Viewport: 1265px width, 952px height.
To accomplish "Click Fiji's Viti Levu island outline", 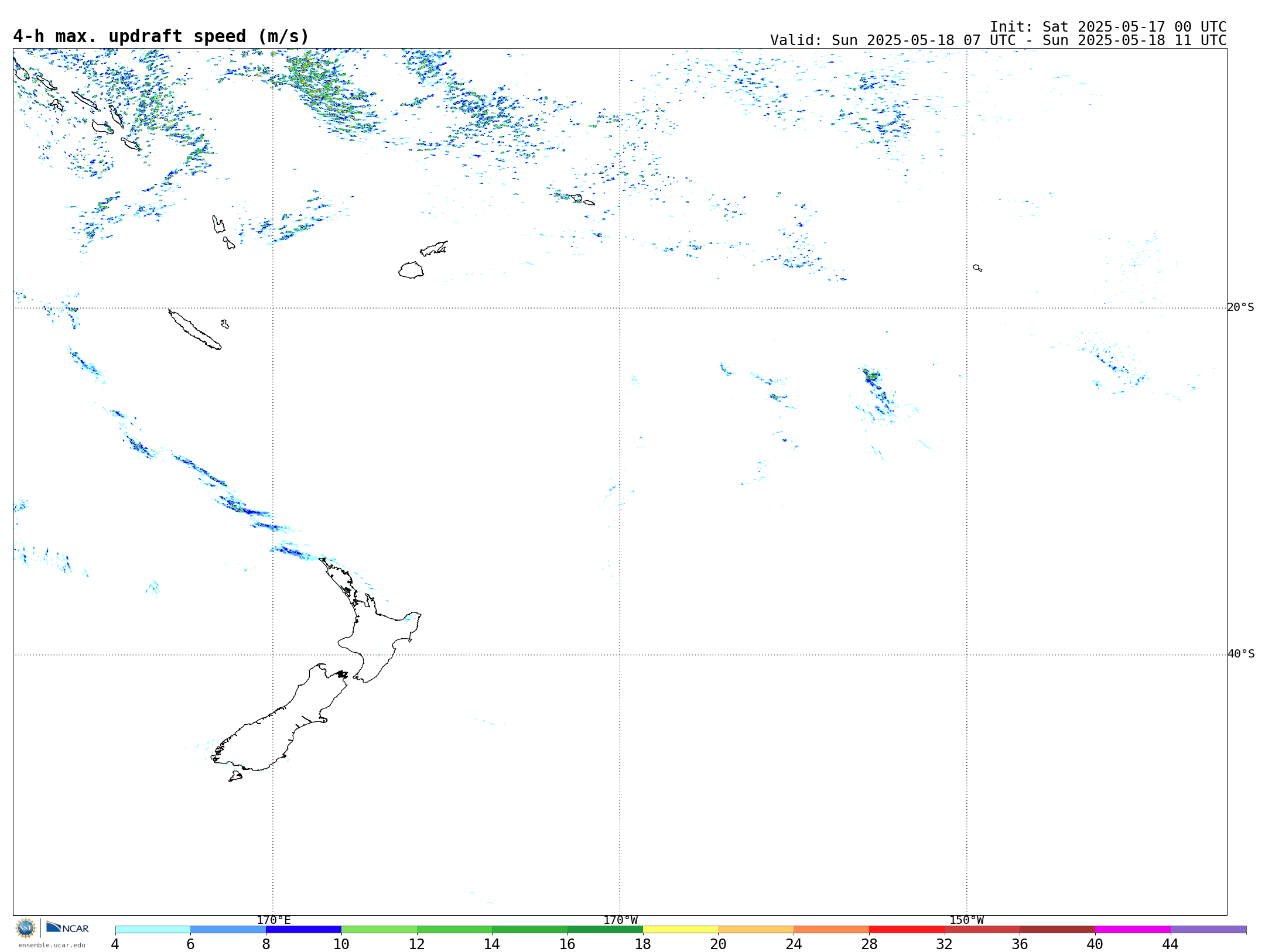I will coord(411,270).
